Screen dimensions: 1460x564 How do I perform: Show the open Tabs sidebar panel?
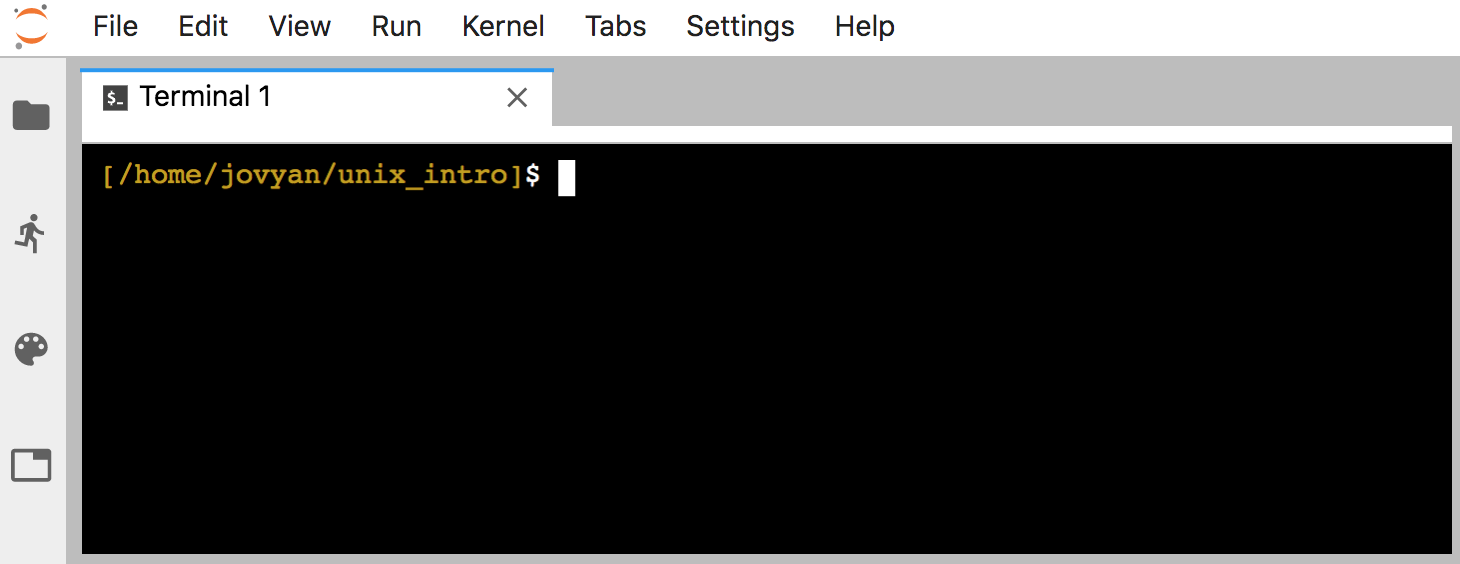(31, 466)
